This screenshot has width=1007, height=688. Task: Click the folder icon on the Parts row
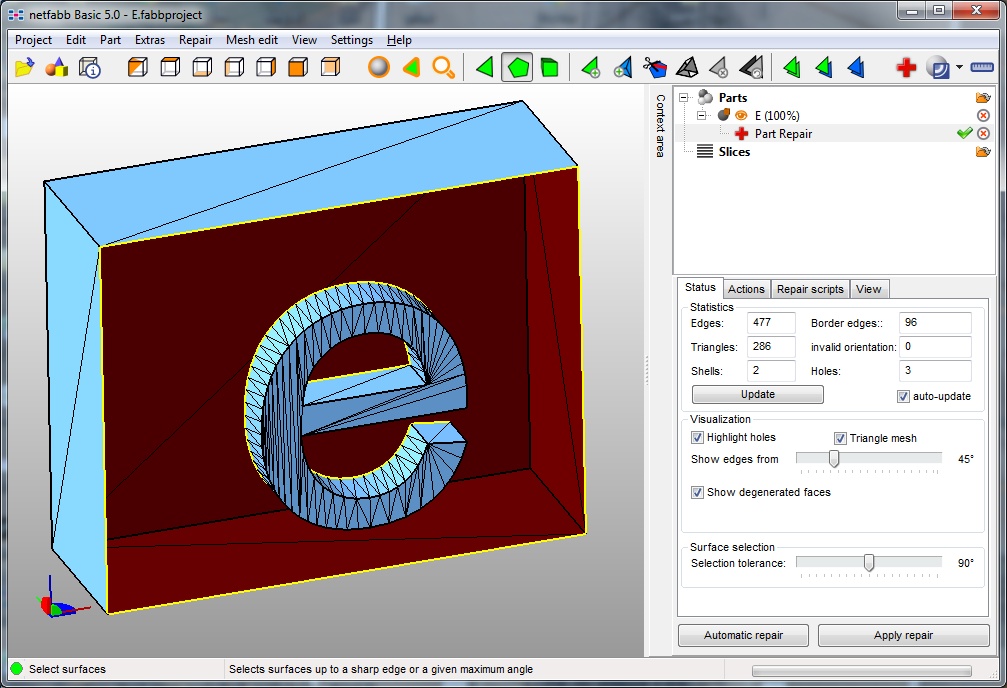pyautogui.click(x=983, y=98)
